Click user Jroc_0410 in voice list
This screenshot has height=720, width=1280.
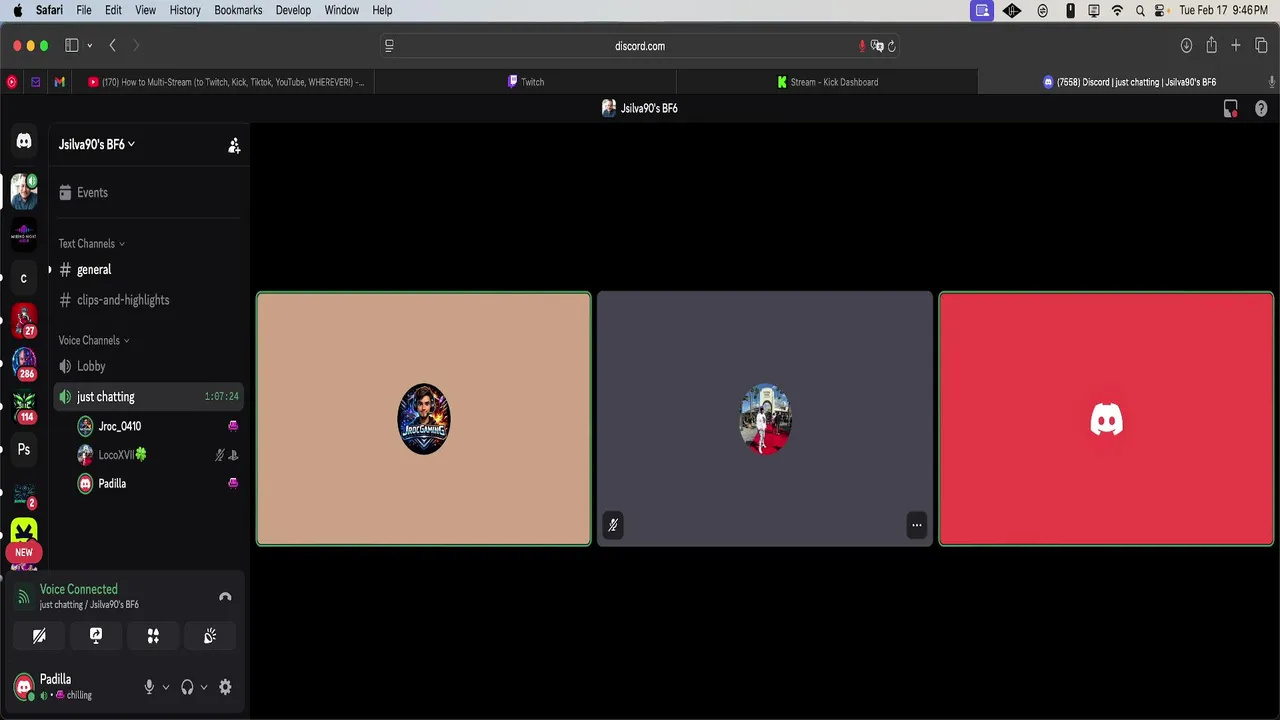pyautogui.click(x=159, y=427)
